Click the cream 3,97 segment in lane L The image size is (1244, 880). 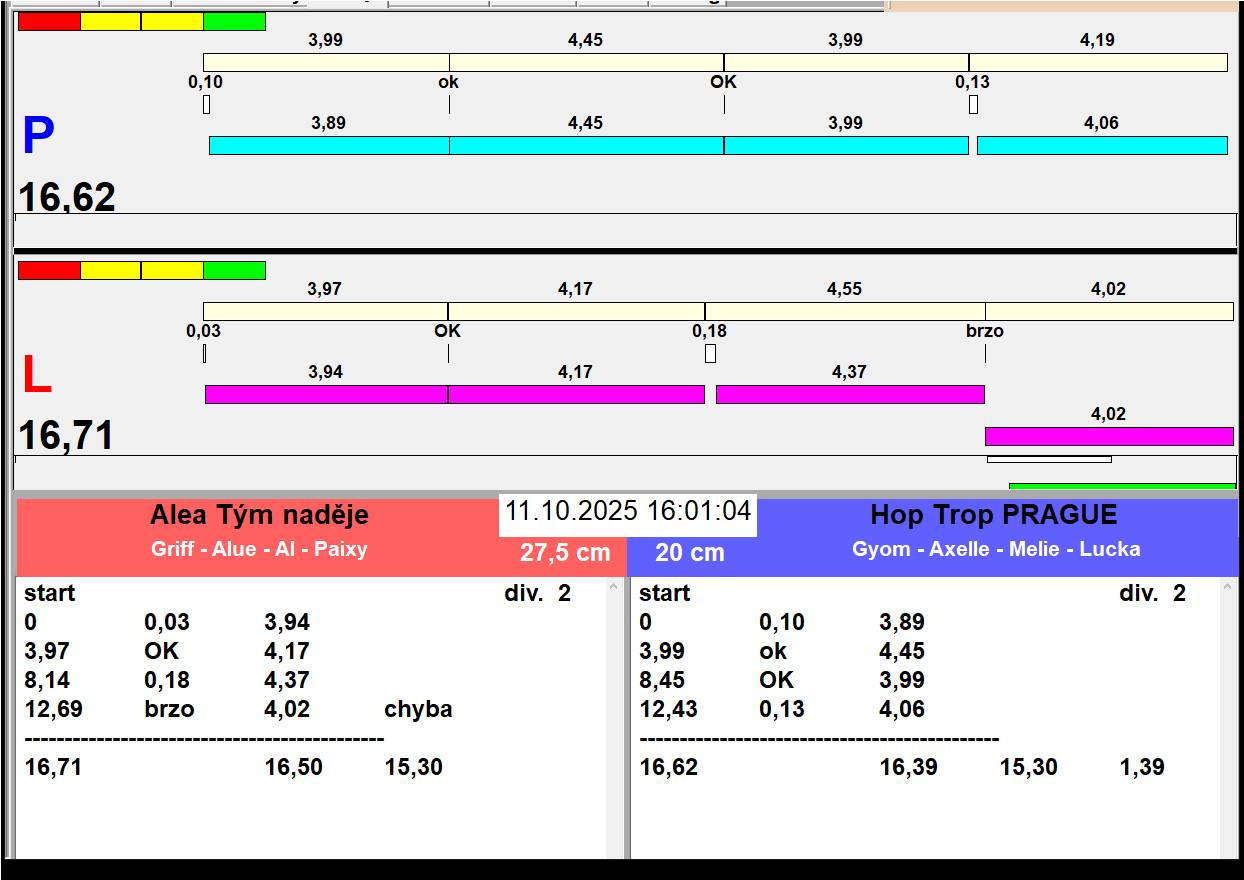[325, 311]
